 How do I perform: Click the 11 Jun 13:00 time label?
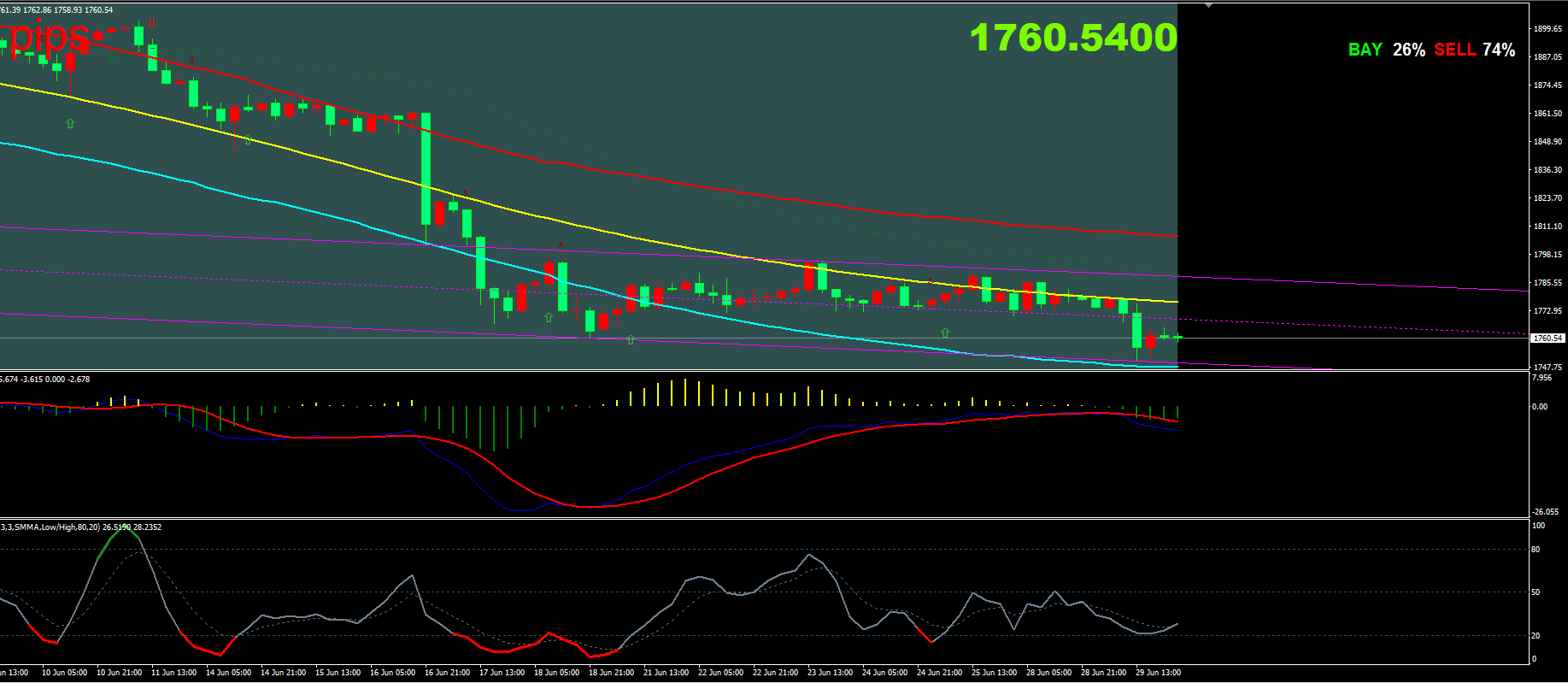[173, 673]
